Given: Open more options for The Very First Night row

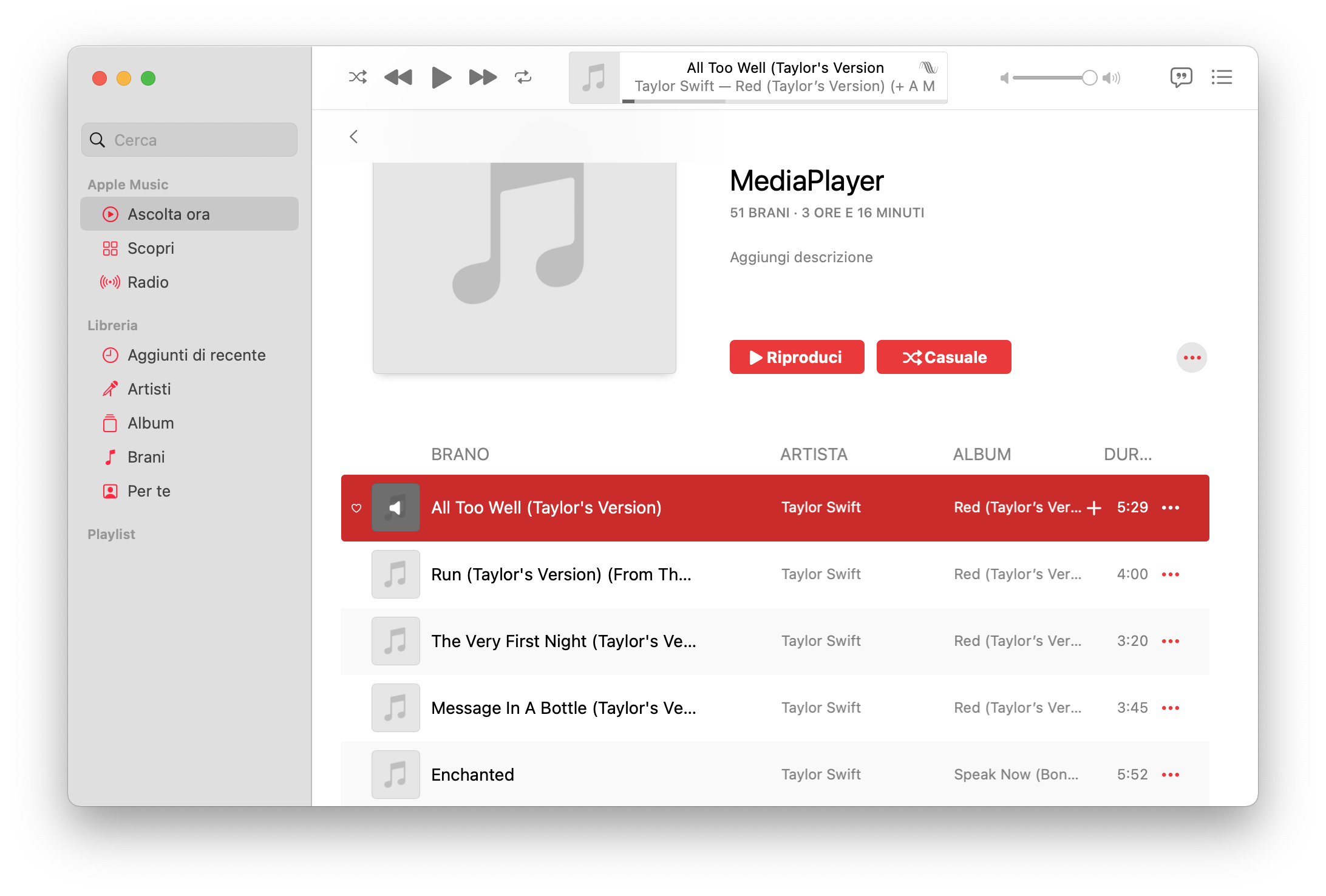Looking at the screenshot, I should [1171, 641].
